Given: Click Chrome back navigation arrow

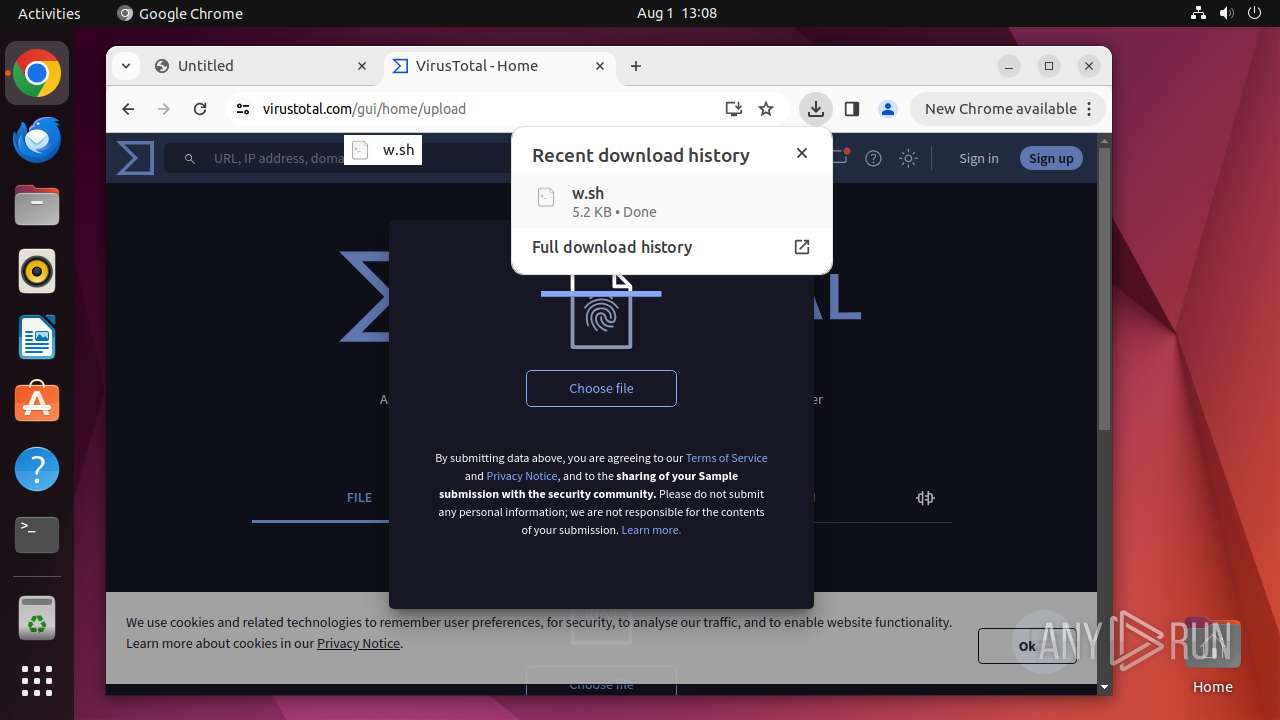Looking at the screenshot, I should point(128,109).
